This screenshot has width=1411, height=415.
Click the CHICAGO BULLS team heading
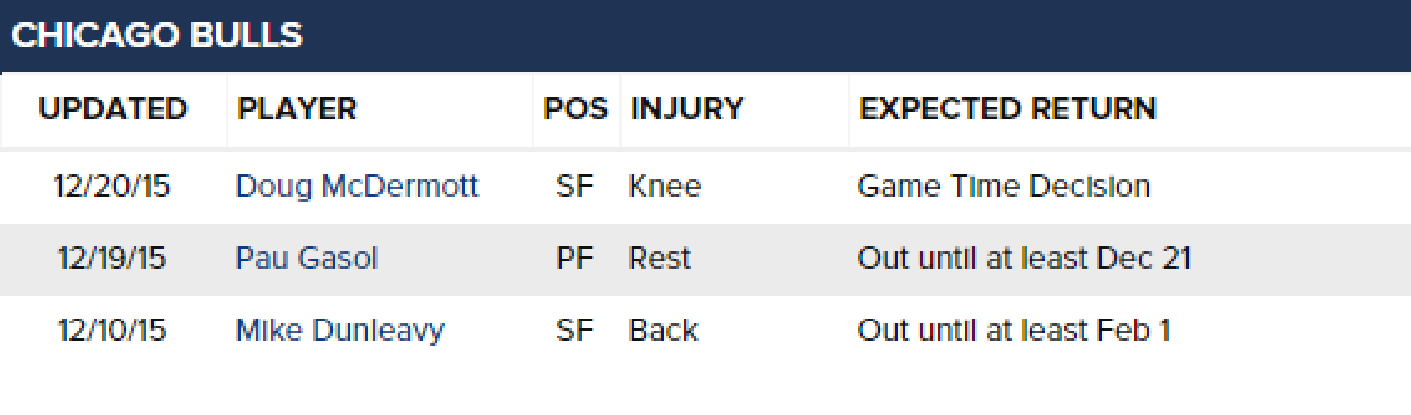157,36
